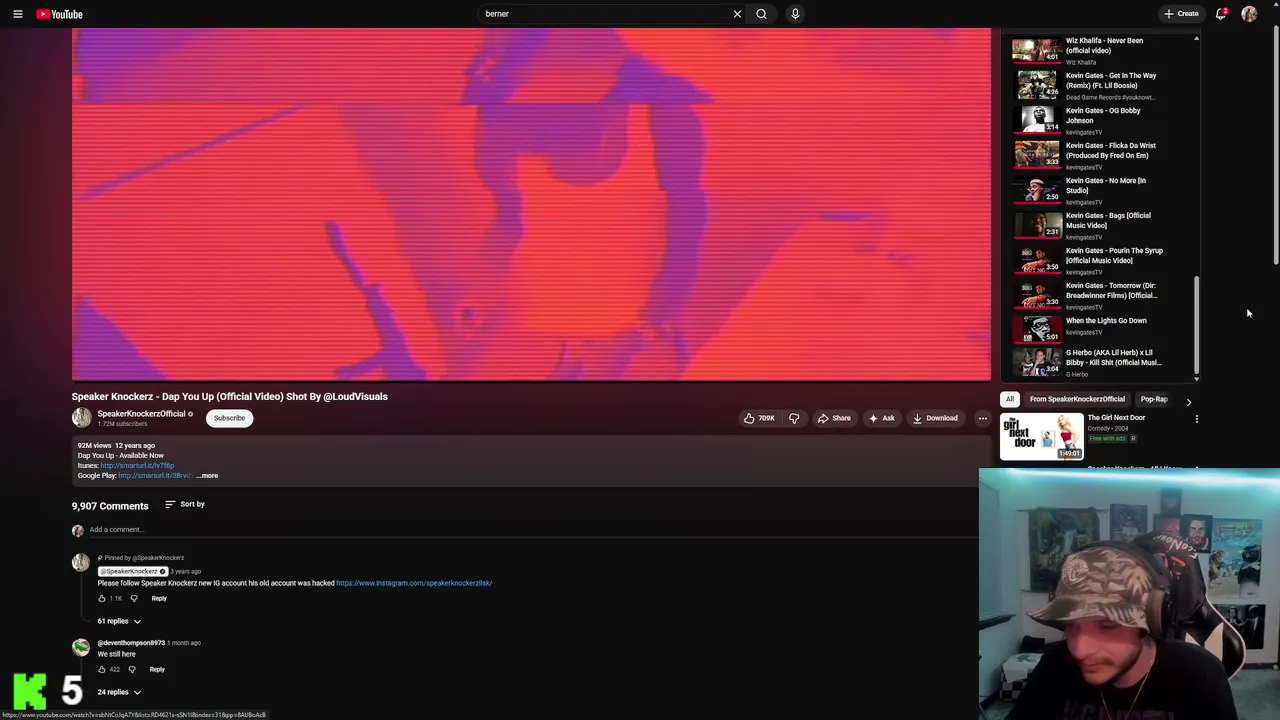Like the pinned comment with 1.1K likes

coord(102,598)
